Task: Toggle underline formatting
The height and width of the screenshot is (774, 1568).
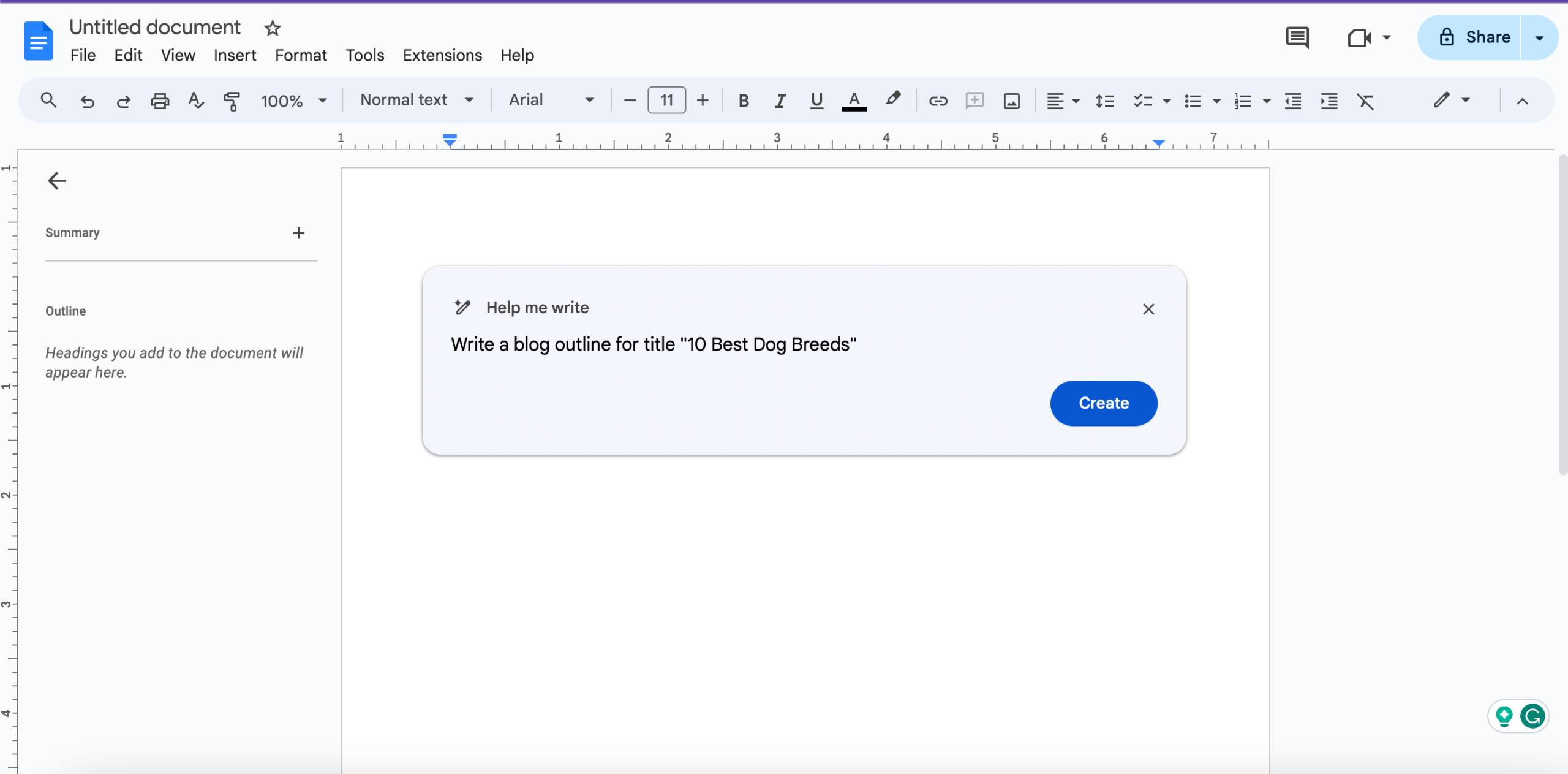Action: coord(816,101)
